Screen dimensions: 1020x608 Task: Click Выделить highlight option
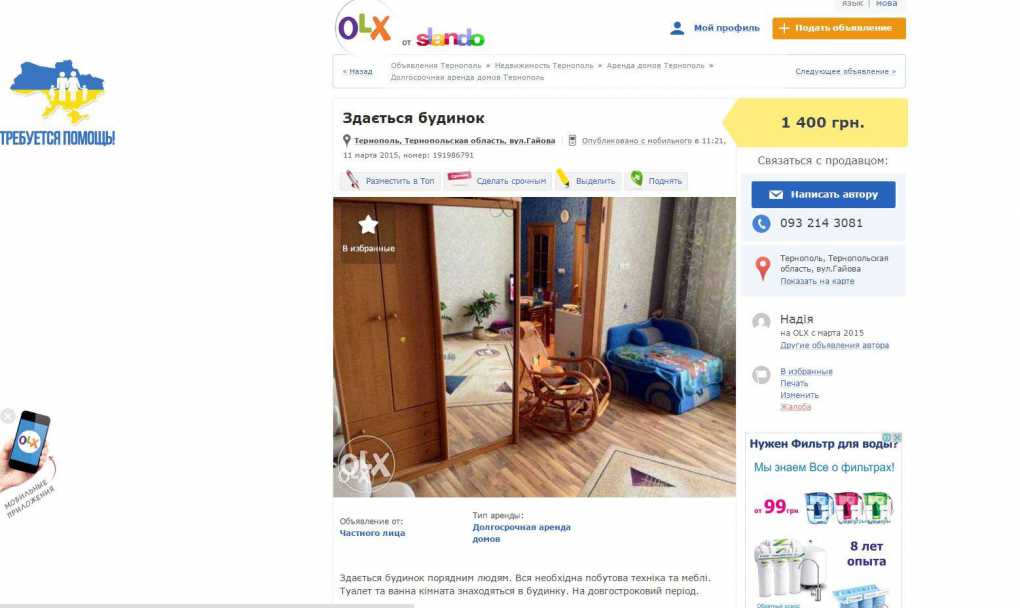[x=587, y=181]
